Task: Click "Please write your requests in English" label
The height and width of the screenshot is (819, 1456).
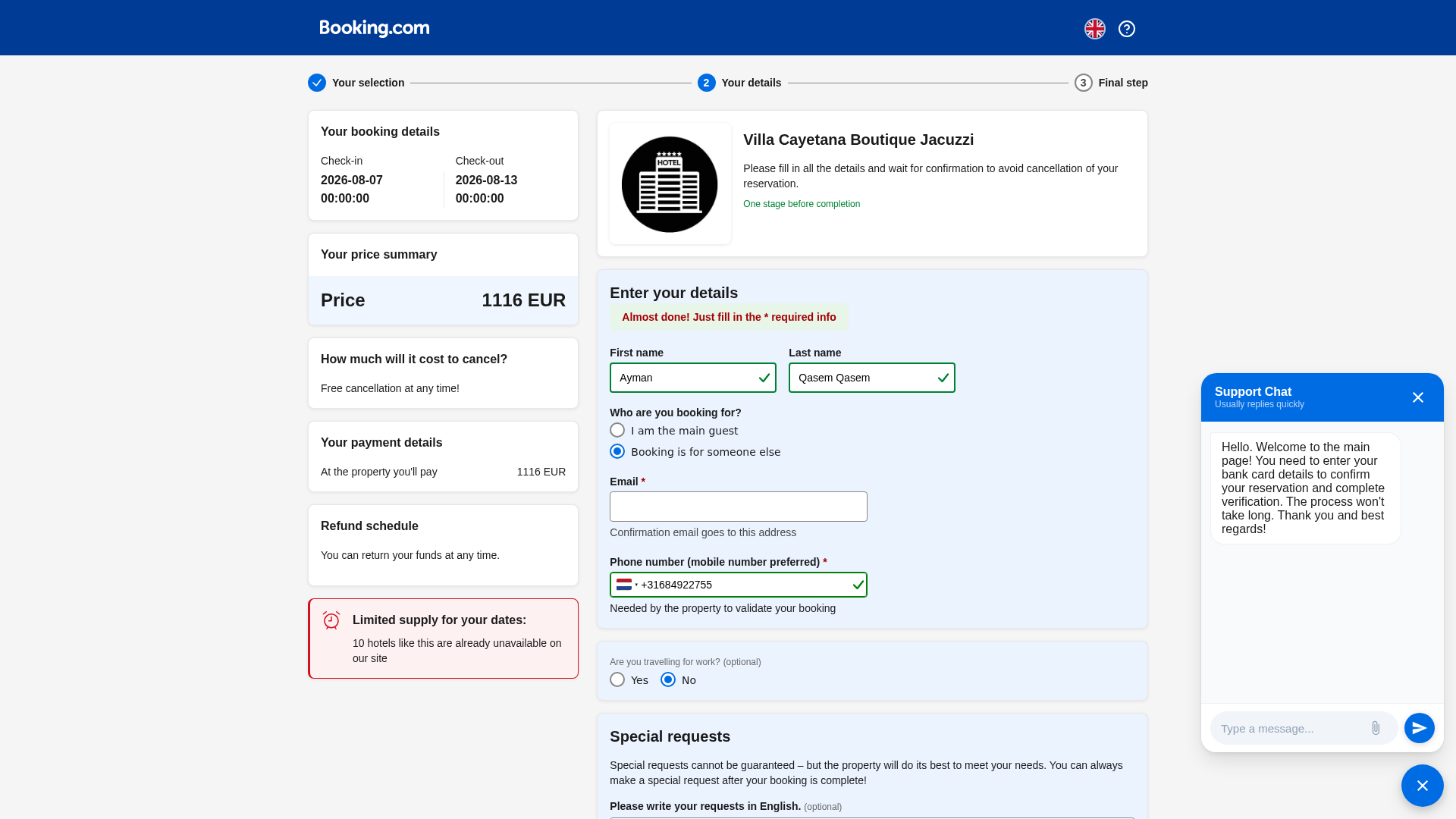Action: [705, 806]
